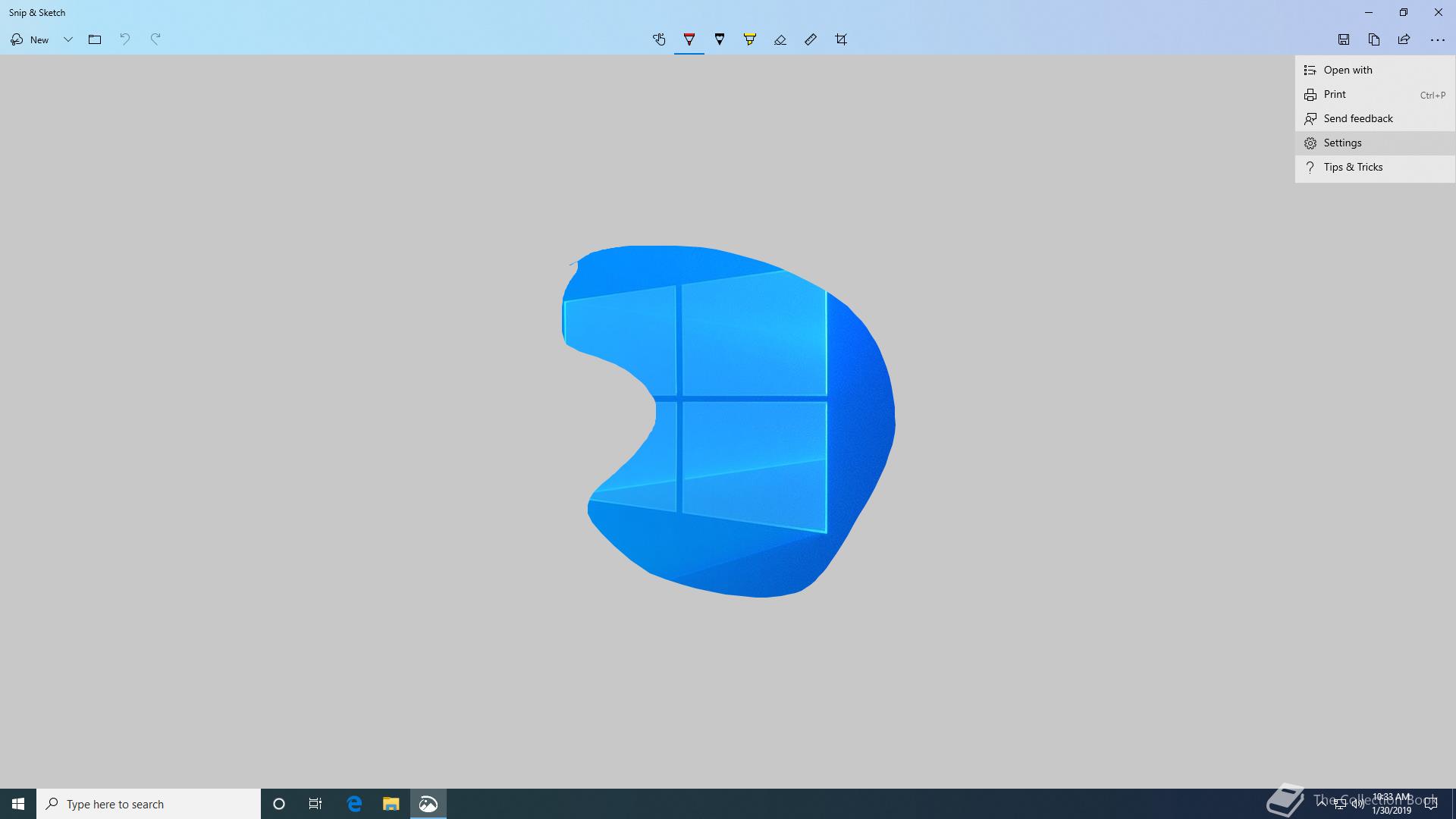Click the New snip button
1456x819 pixels.
click(x=30, y=39)
